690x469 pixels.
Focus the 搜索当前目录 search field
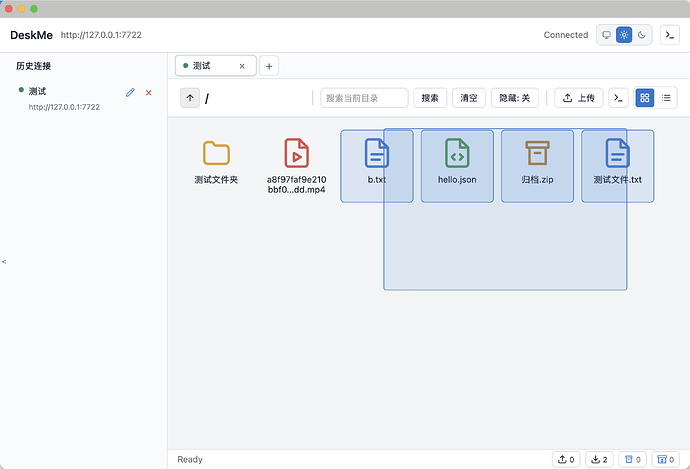[364, 98]
